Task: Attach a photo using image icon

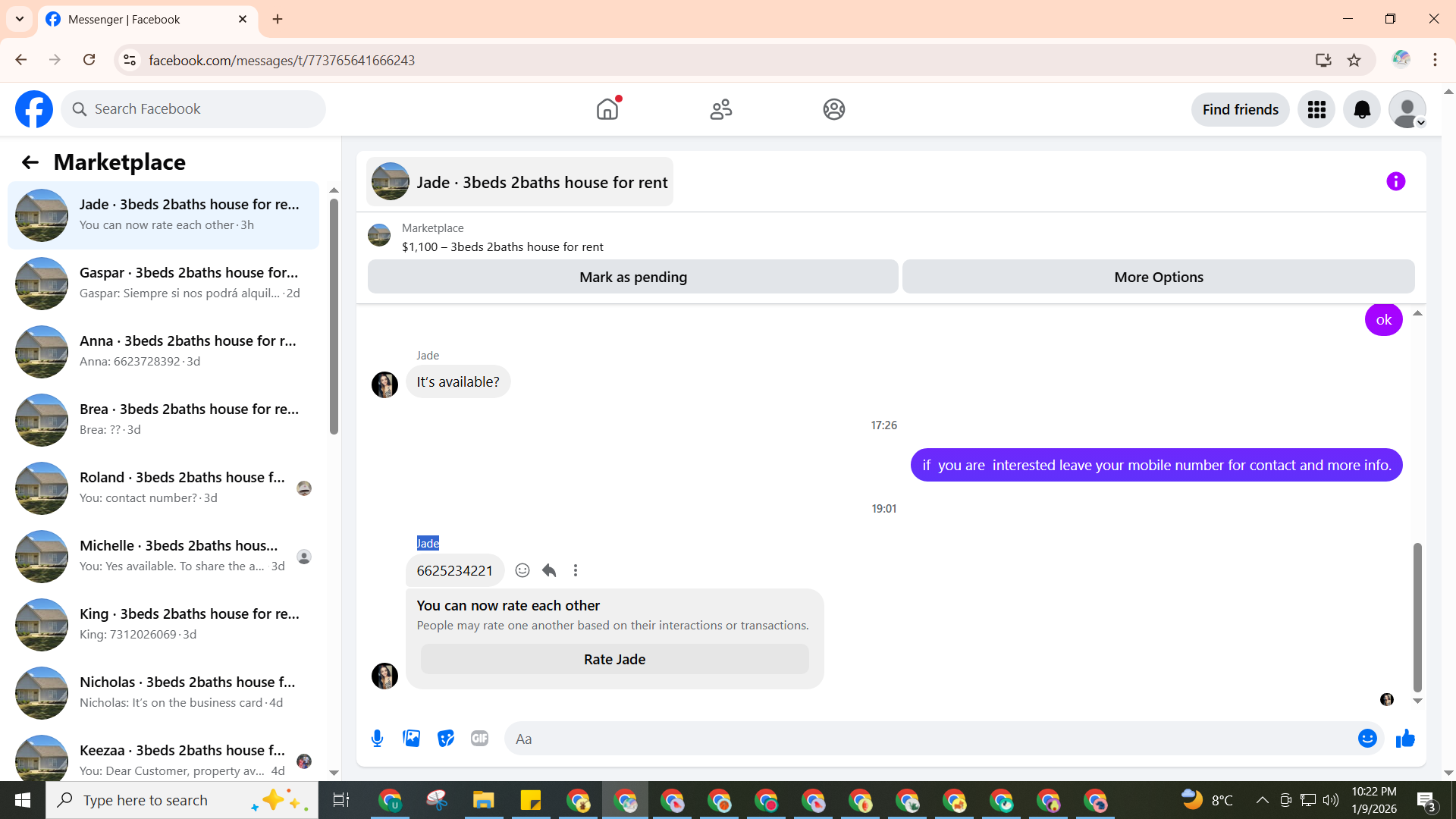Action: click(x=411, y=739)
